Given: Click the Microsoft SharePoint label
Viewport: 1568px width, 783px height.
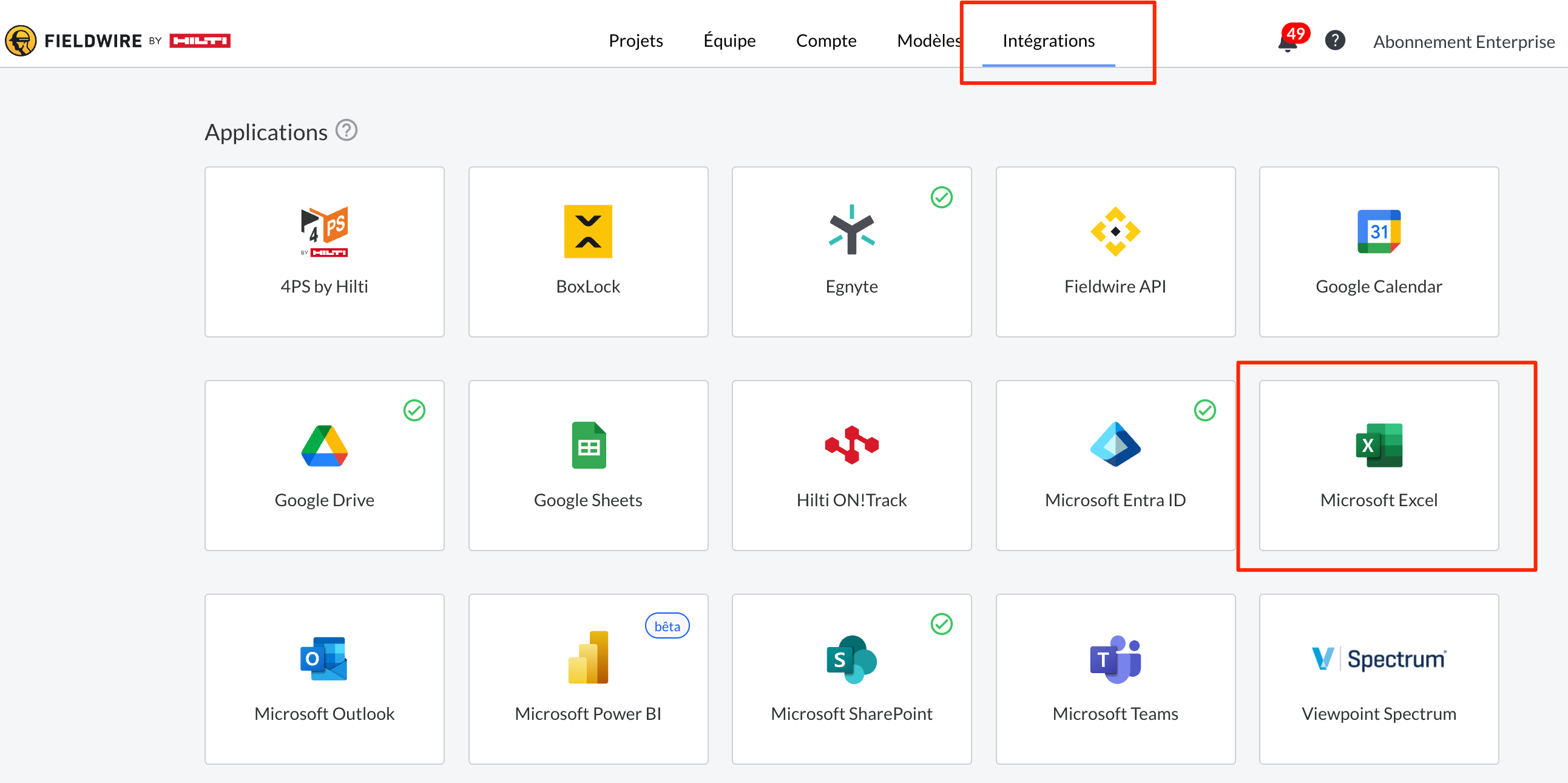Looking at the screenshot, I should (851, 714).
